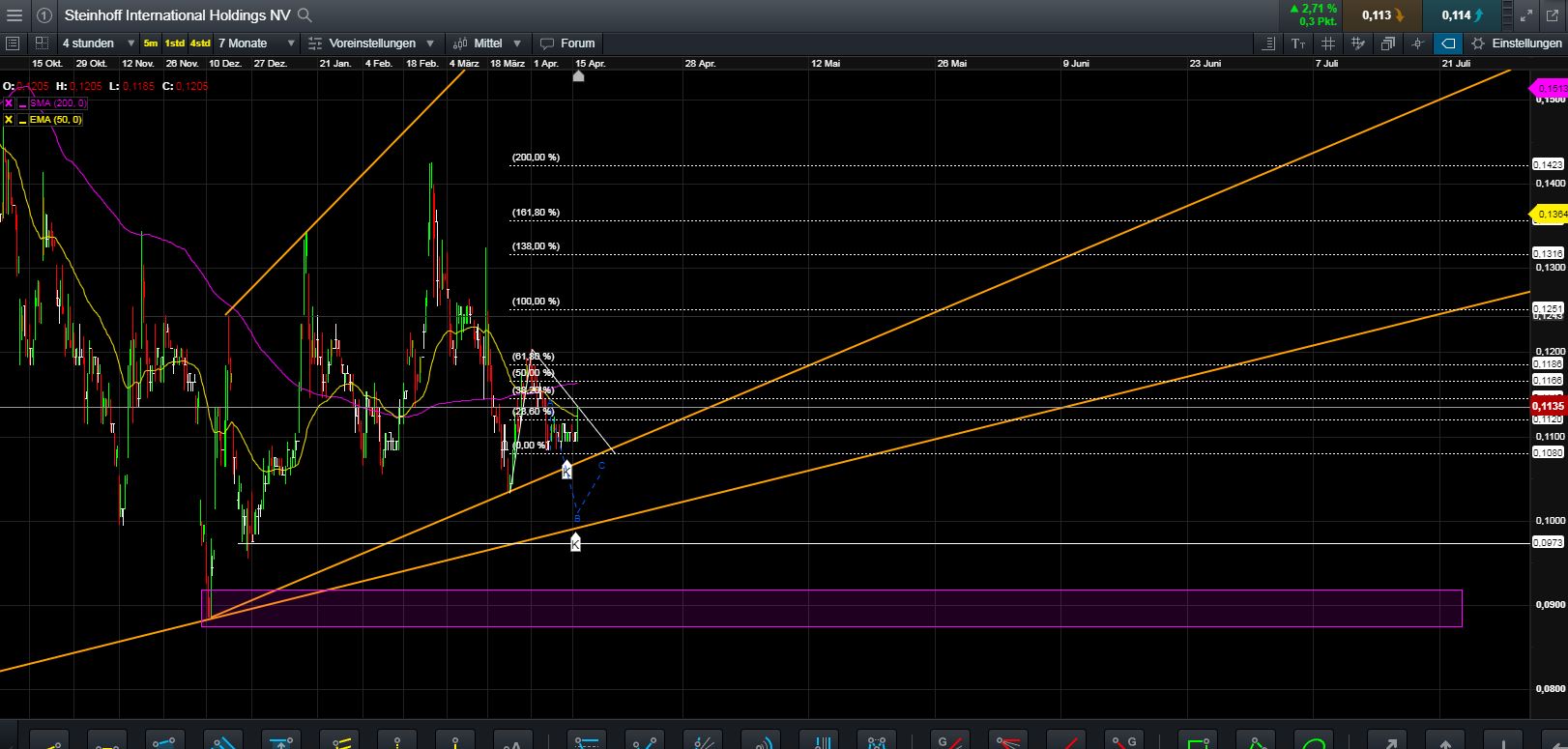Toggle the crosshair cursor icon
Image resolution: width=1568 pixels, height=749 pixels.
click(1418, 43)
